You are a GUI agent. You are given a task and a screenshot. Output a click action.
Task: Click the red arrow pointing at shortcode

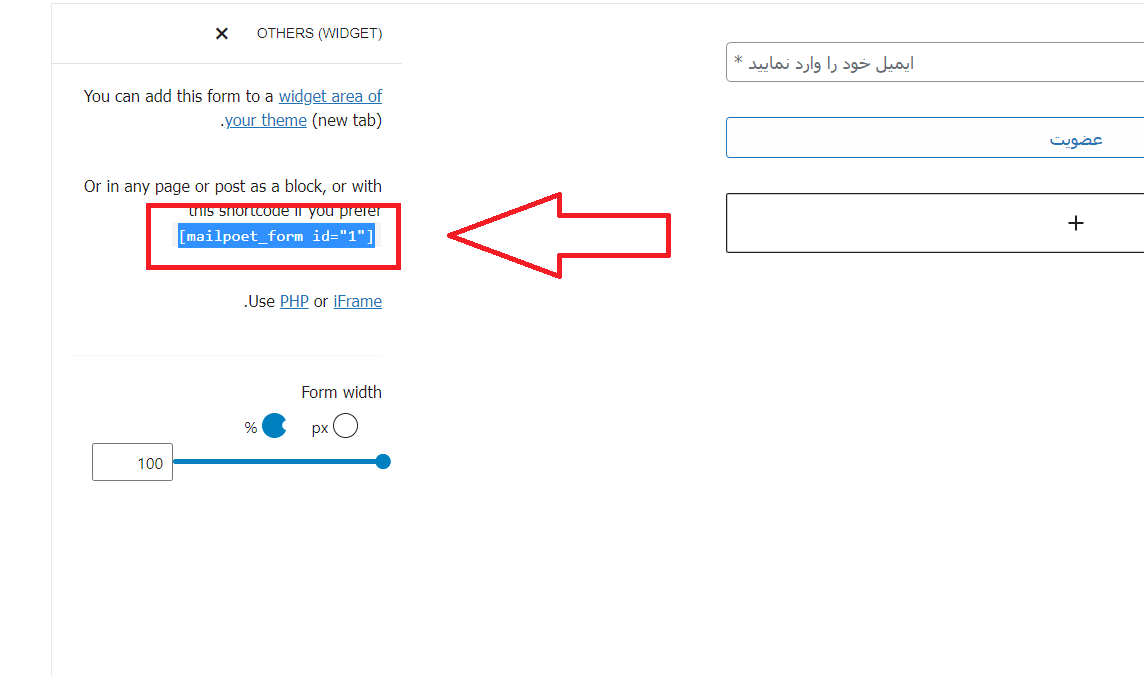click(x=558, y=236)
